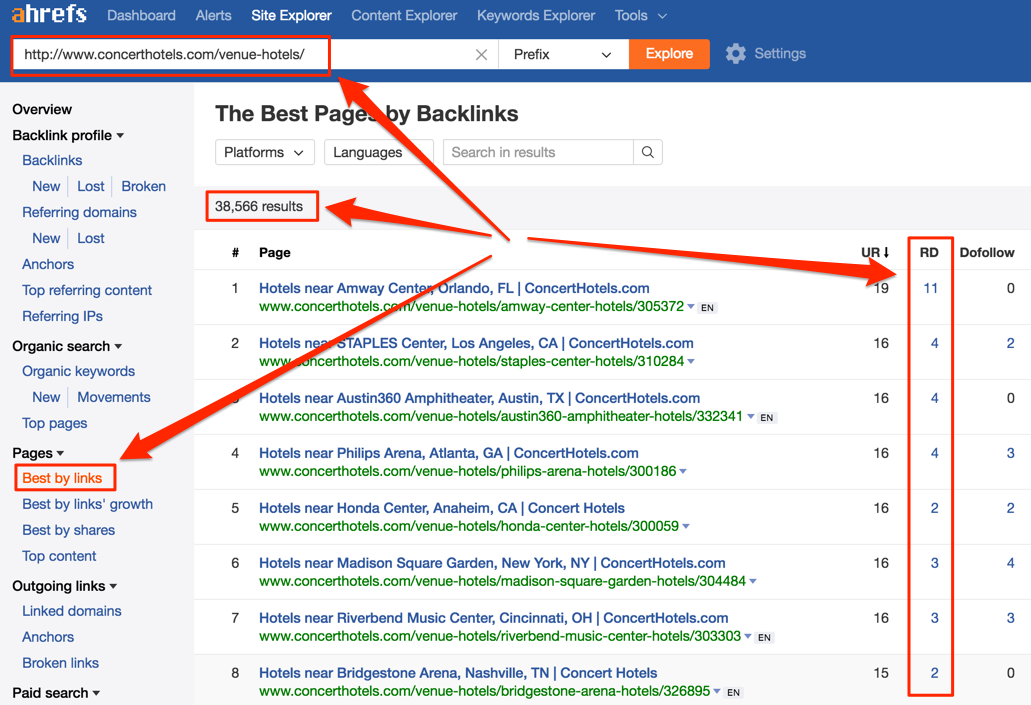Click the search magnifier icon in results filter

(x=648, y=153)
